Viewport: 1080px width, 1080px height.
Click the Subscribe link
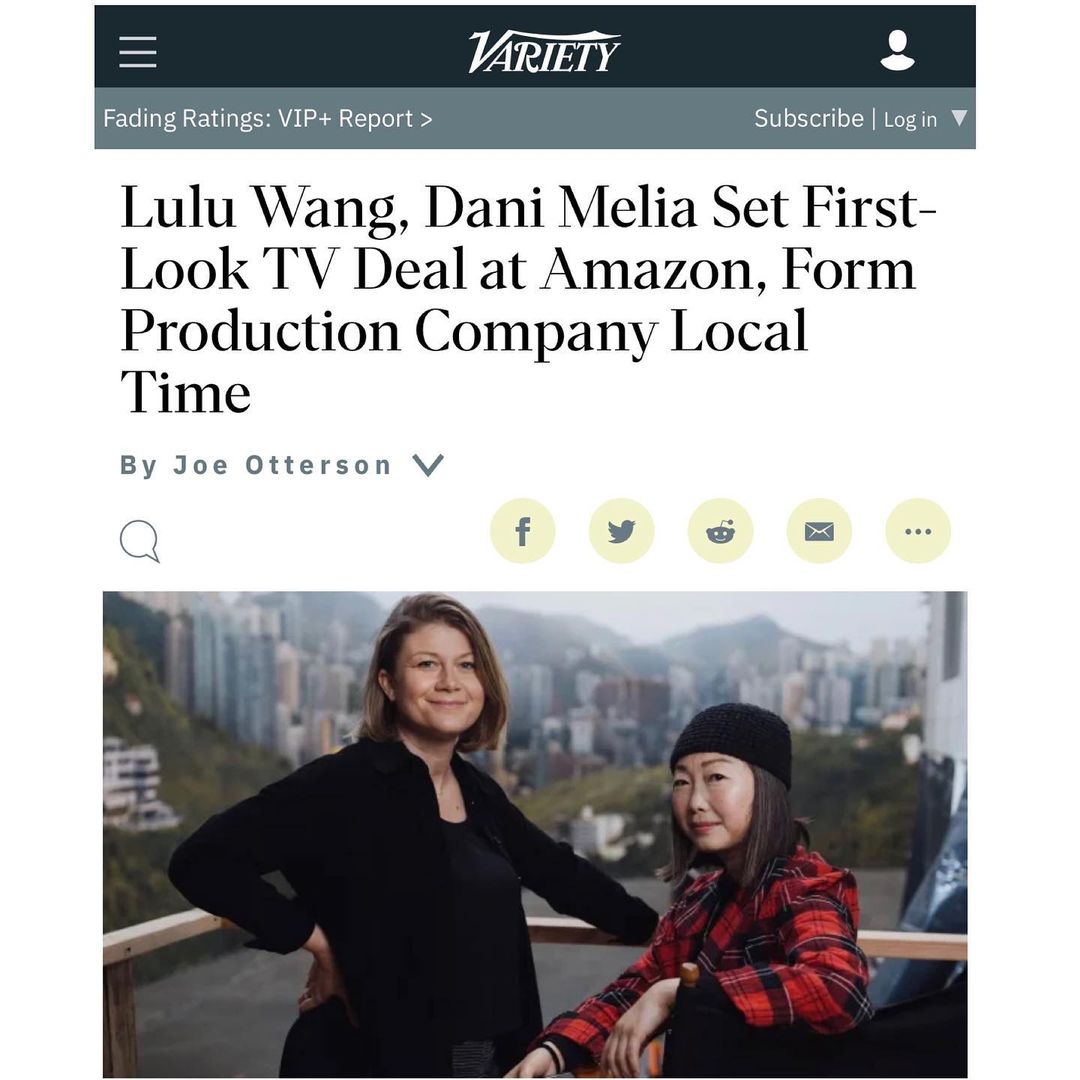(809, 118)
